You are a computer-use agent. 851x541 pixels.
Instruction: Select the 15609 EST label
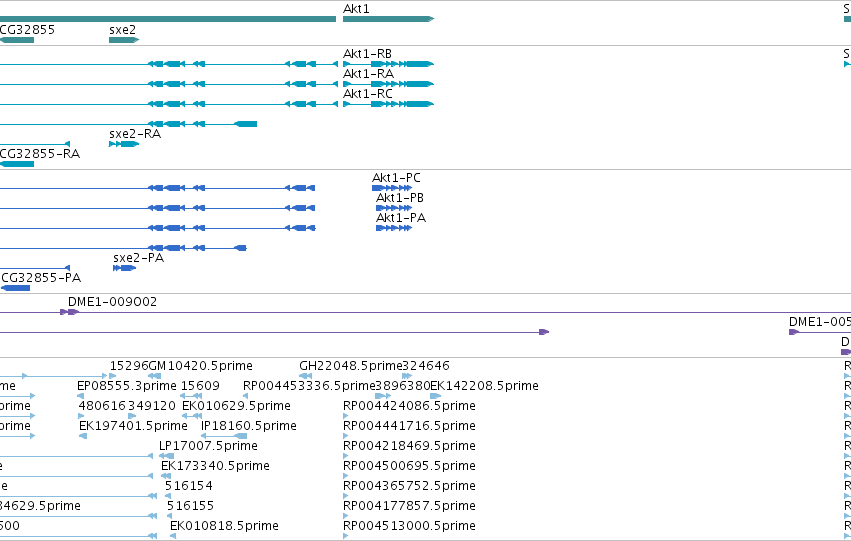(x=200, y=386)
